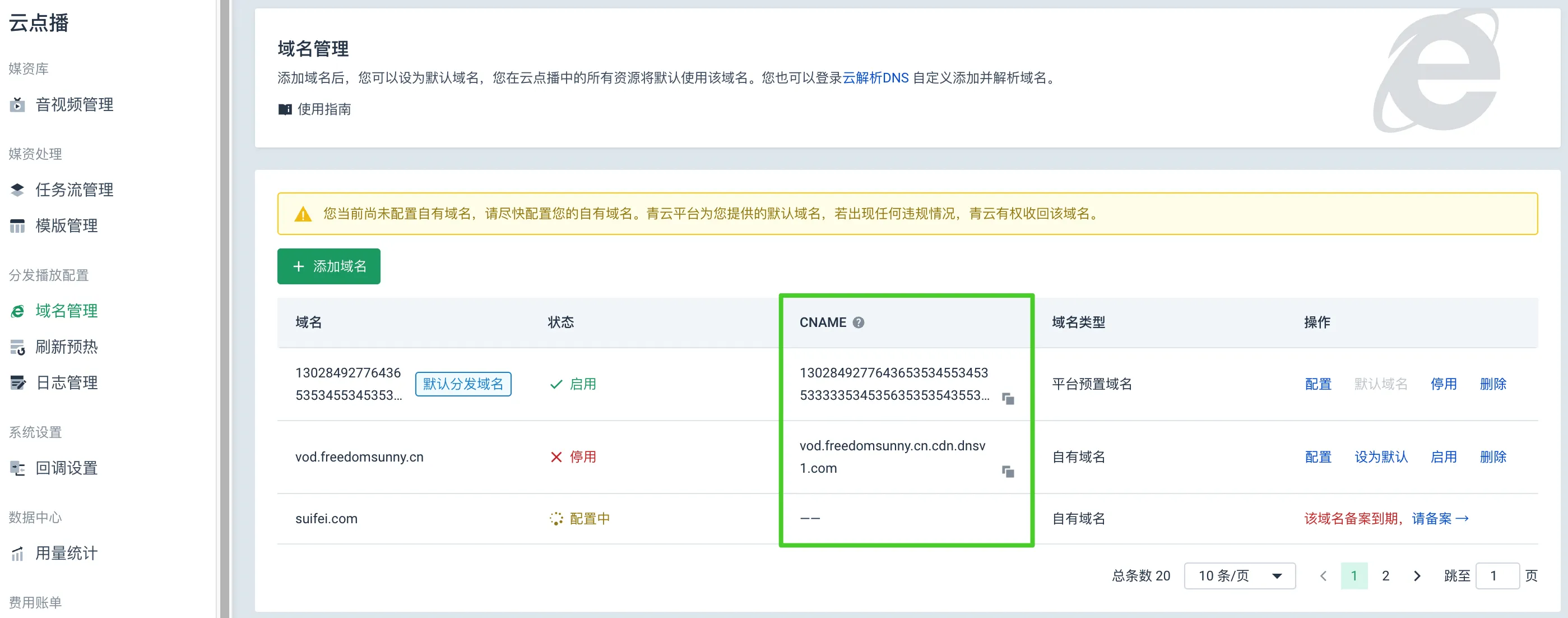Click the 平台预置域名 type cell

[x=1092, y=384]
